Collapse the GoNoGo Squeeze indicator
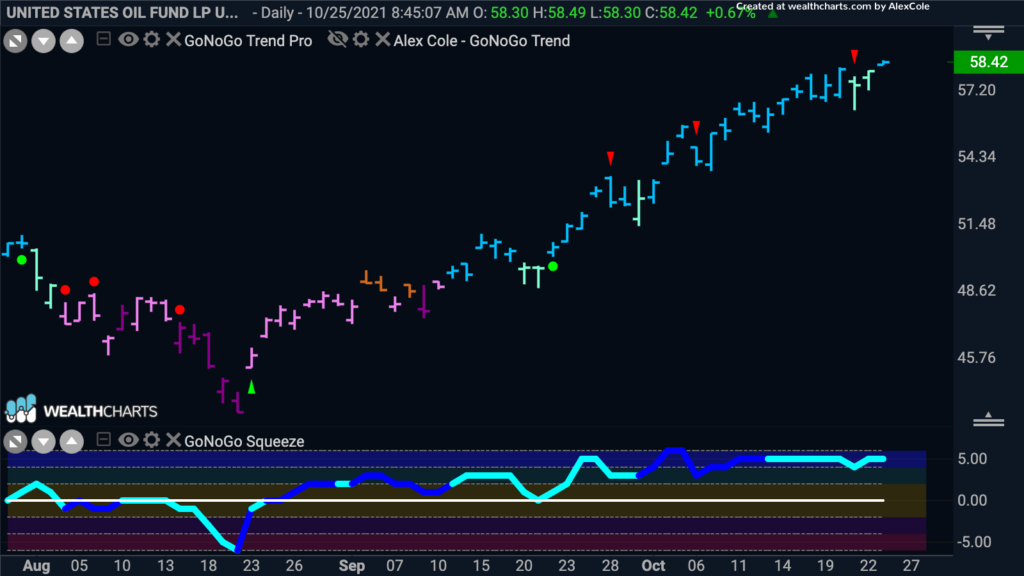1024x576 pixels. pos(103,440)
